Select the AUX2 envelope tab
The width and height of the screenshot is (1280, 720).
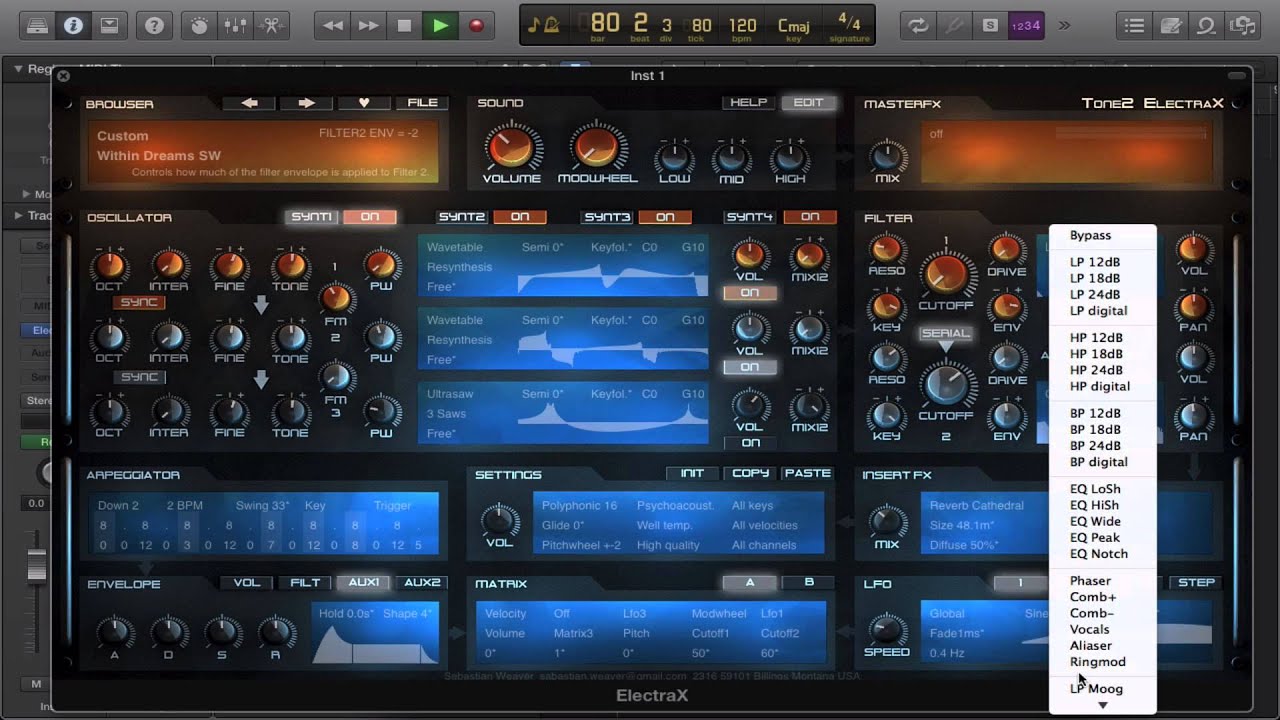[422, 583]
